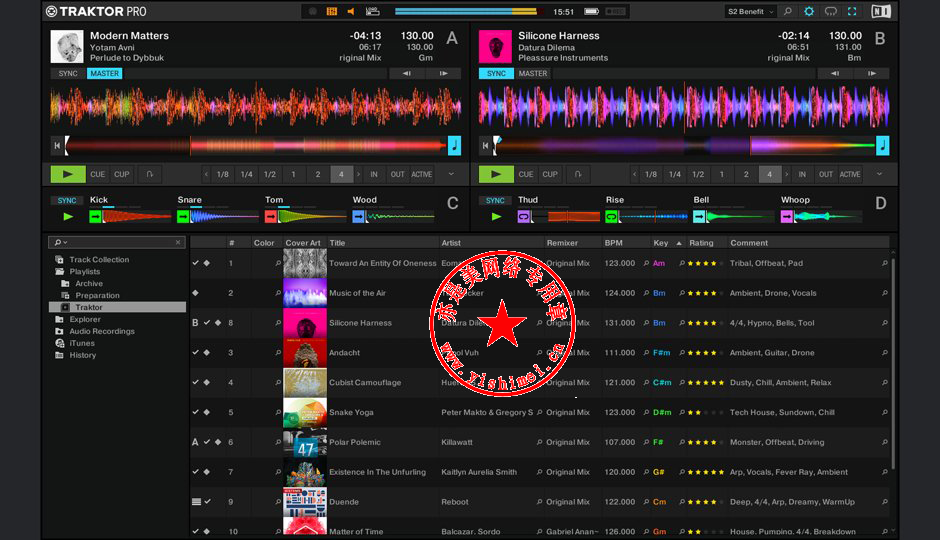Open the S2 Benefit layout dropdown
Image resolution: width=940 pixels, height=540 pixels.
tap(751, 11)
